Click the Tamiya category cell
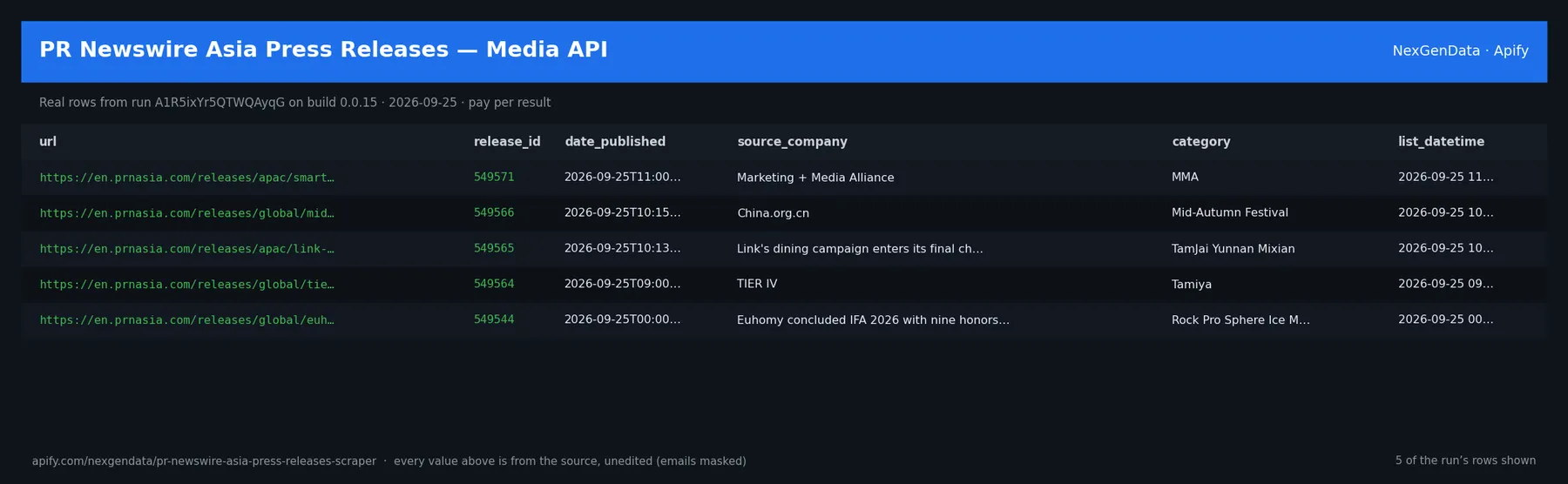This screenshot has height=484, width=1568. tap(1192, 285)
